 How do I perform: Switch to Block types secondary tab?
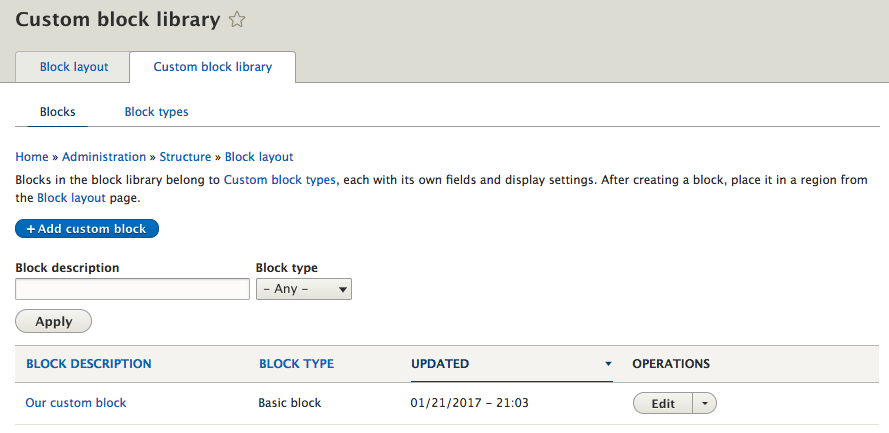click(156, 112)
